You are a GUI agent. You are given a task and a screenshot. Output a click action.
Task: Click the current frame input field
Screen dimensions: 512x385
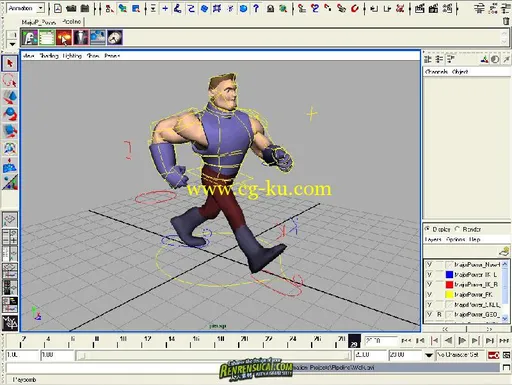(380, 341)
